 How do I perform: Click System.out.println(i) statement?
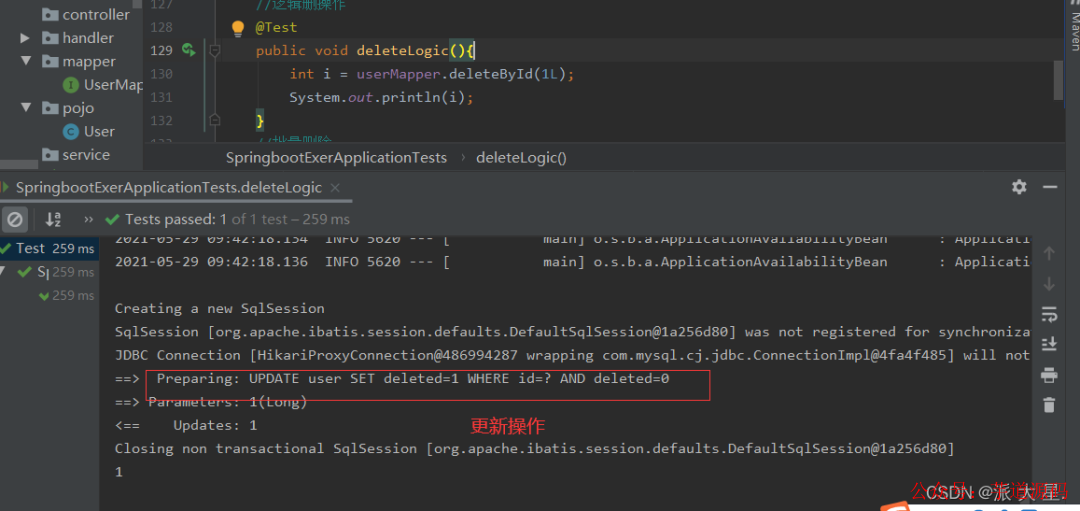(x=381, y=97)
